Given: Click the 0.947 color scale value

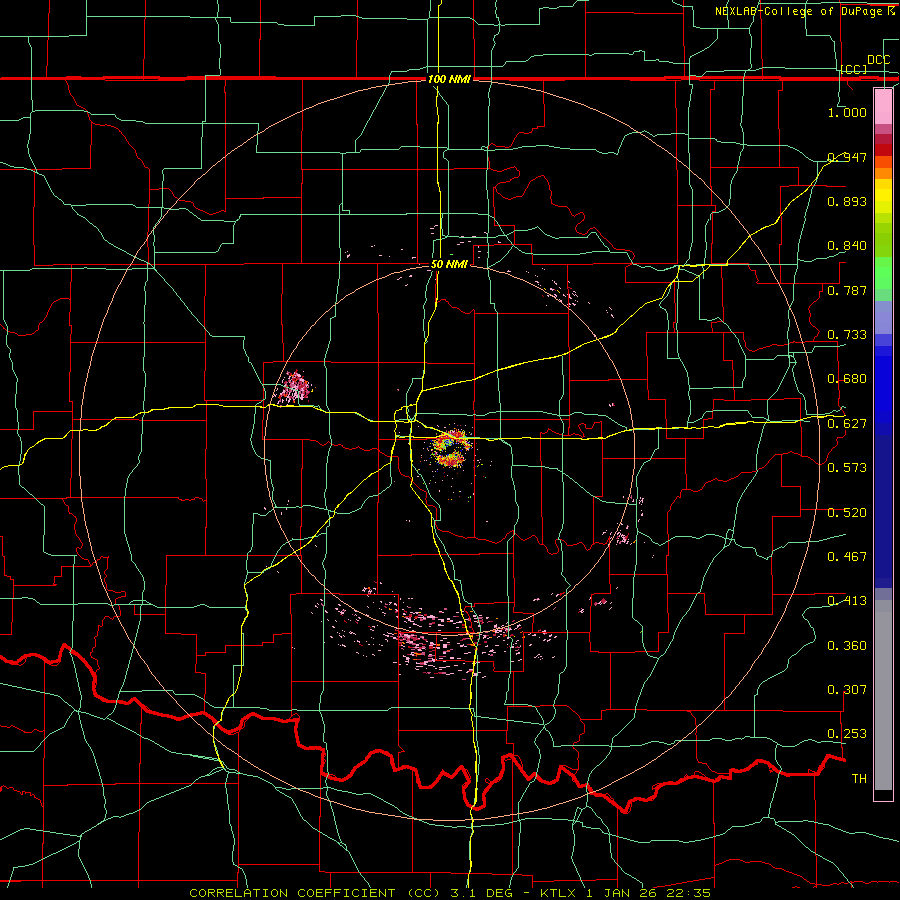Looking at the screenshot, I should (x=847, y=157).
